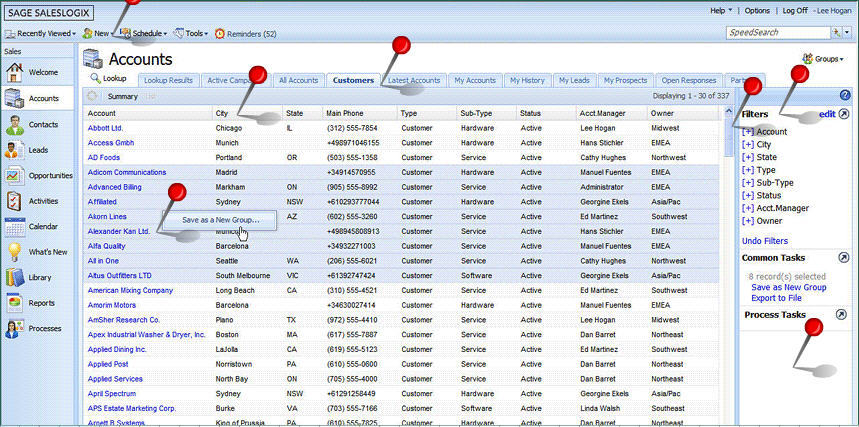Viewport: 859px width, 427px height.
Task: Expand the Acct.Manager filter
Action: [748, 208]
